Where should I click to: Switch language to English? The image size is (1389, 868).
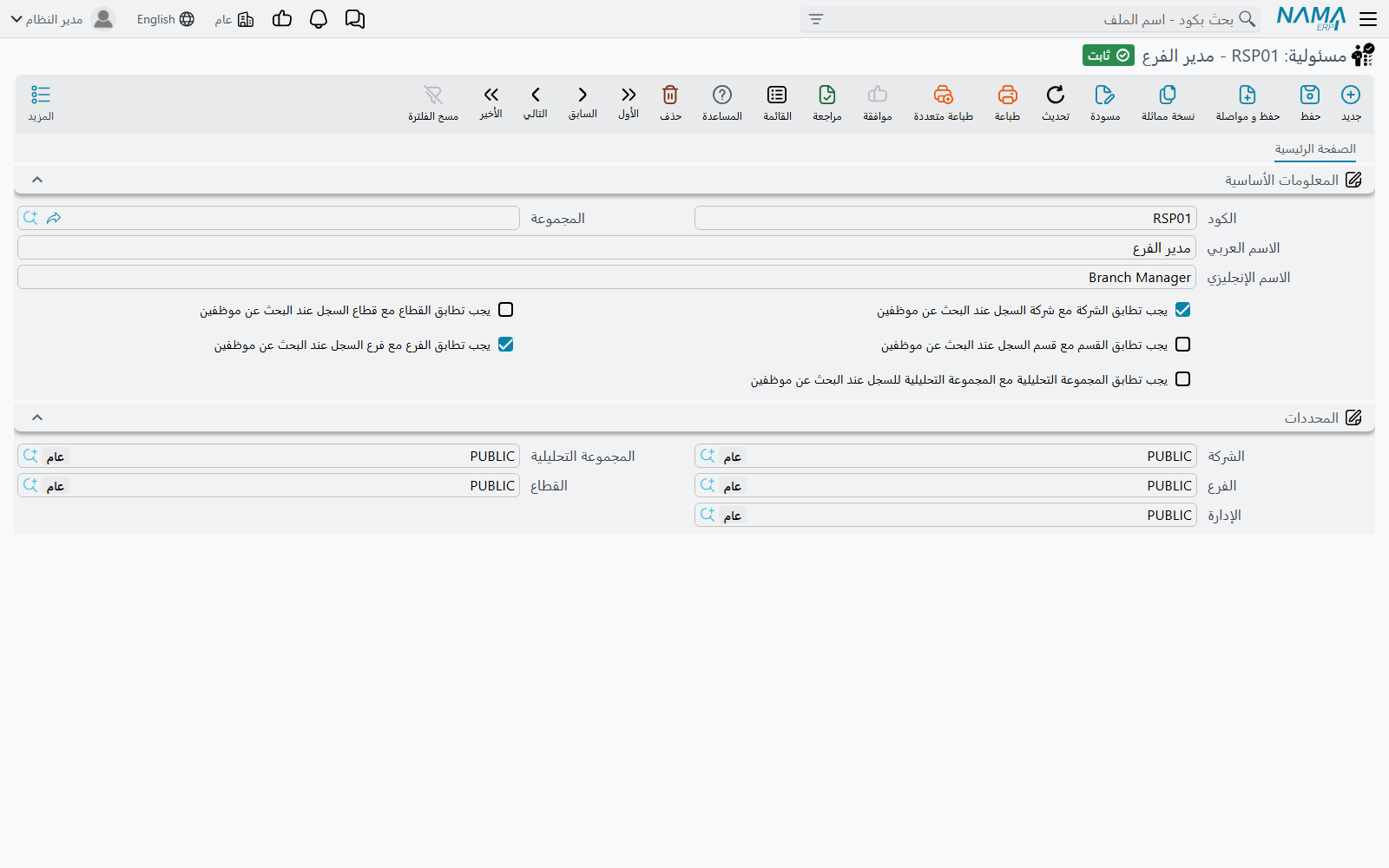click(x=165, y=19)
